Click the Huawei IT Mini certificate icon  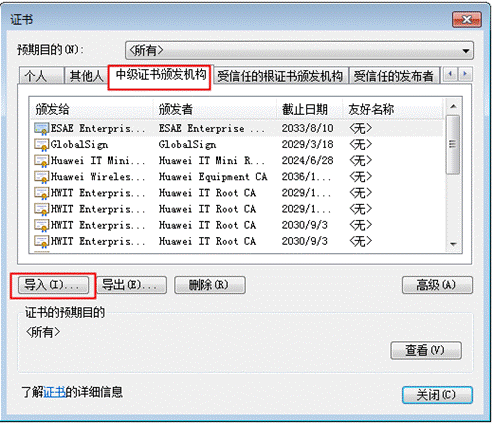tap(41, 161)
